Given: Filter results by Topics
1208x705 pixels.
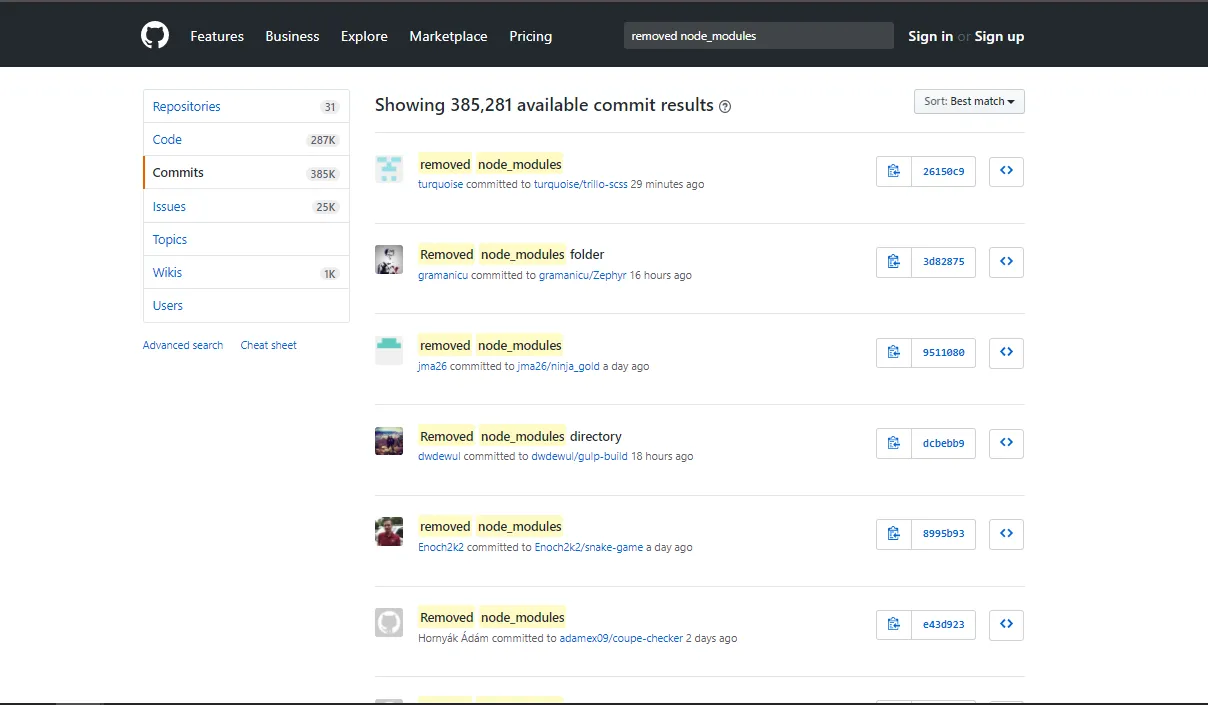Looking at the screenshot, I should (x=246, y=239).
